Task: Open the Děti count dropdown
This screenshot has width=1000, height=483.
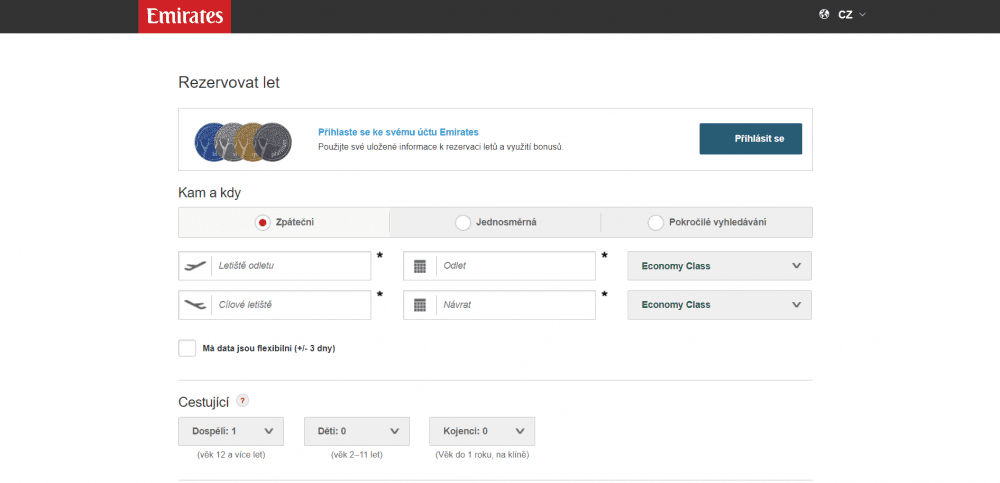Action: click(357, 431)
